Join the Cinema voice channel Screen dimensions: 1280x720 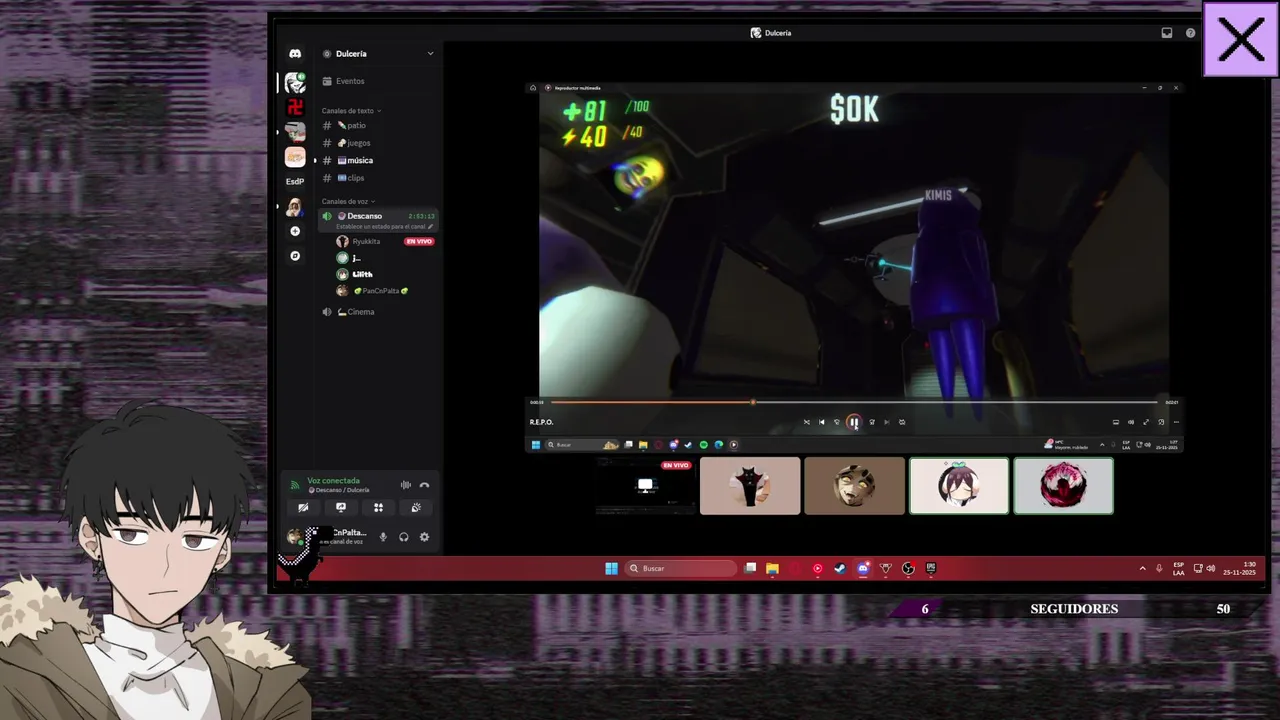[x=377, y=312]
